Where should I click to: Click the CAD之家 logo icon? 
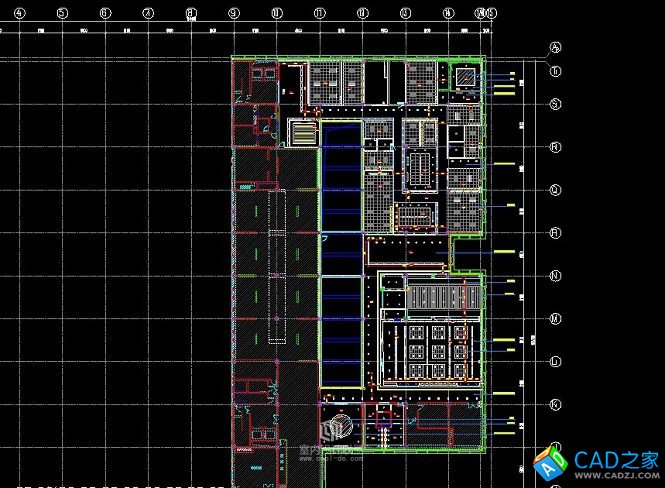(x=550, y=462)
